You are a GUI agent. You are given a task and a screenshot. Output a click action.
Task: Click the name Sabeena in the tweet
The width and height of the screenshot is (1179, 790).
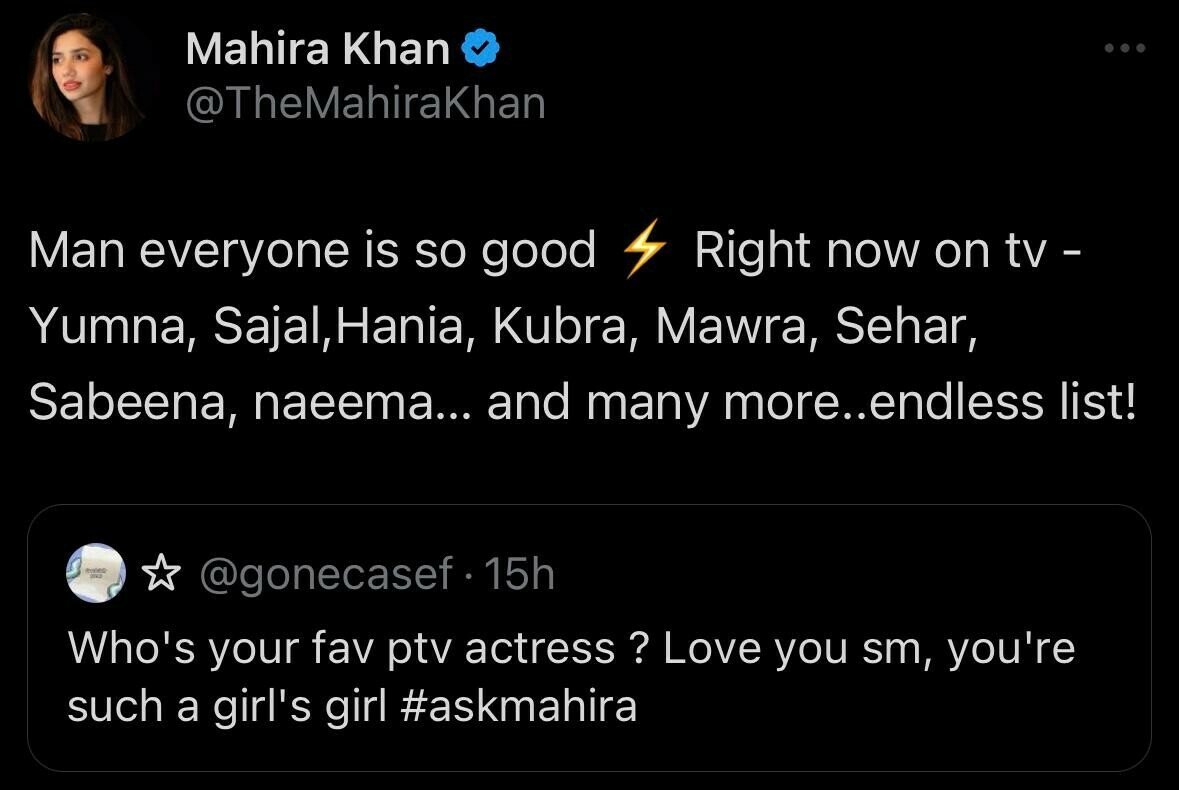point(125,403)
